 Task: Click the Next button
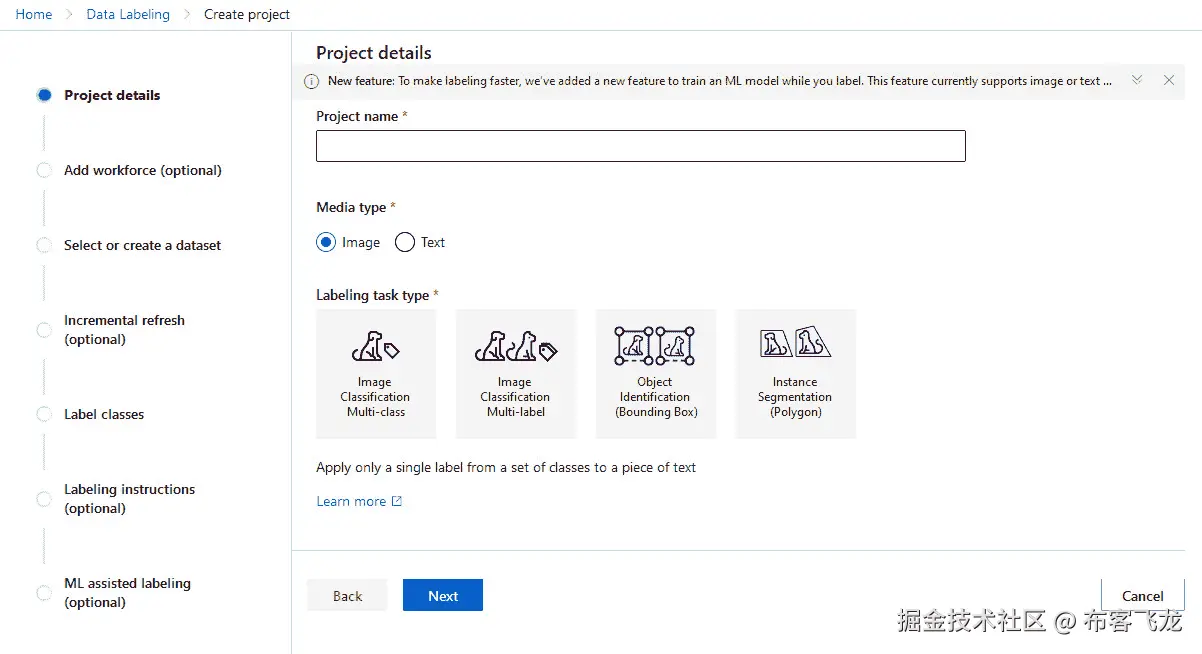pos(442,595)
